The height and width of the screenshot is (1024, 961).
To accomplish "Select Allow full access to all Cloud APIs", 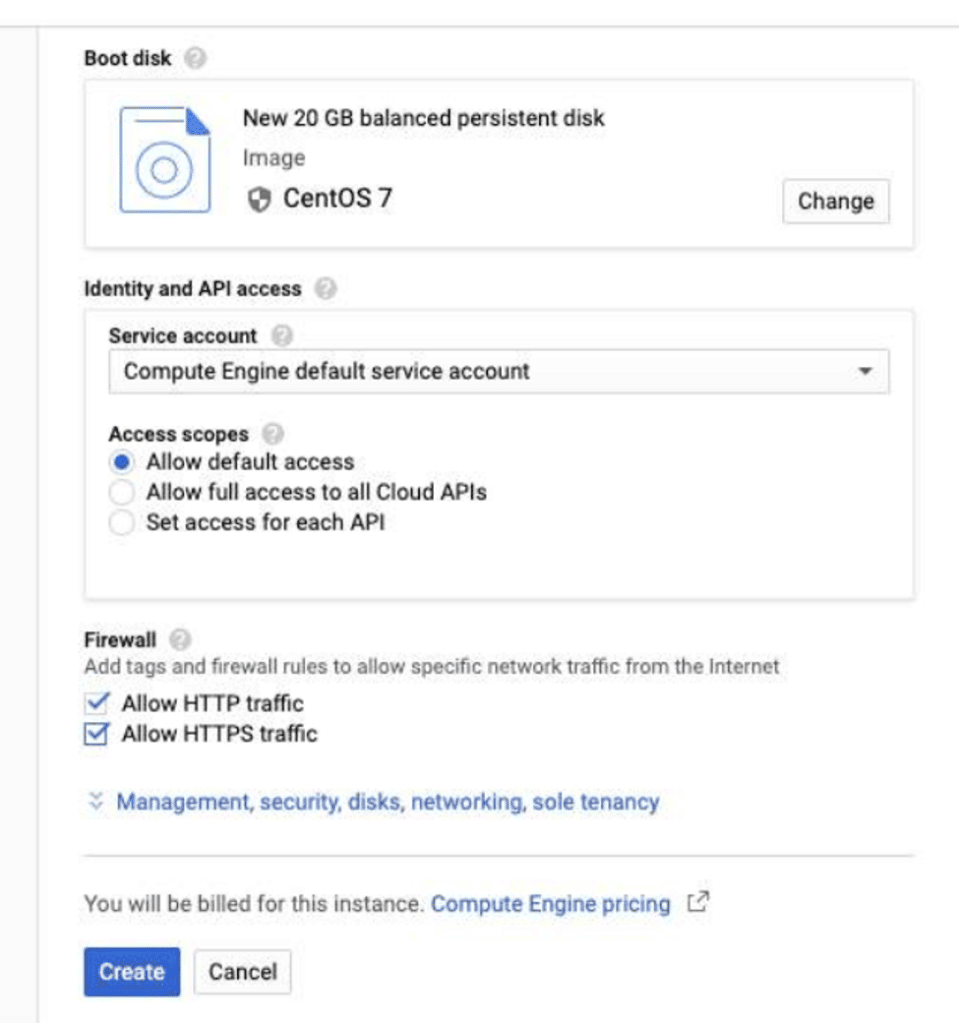I will (121, 492).
